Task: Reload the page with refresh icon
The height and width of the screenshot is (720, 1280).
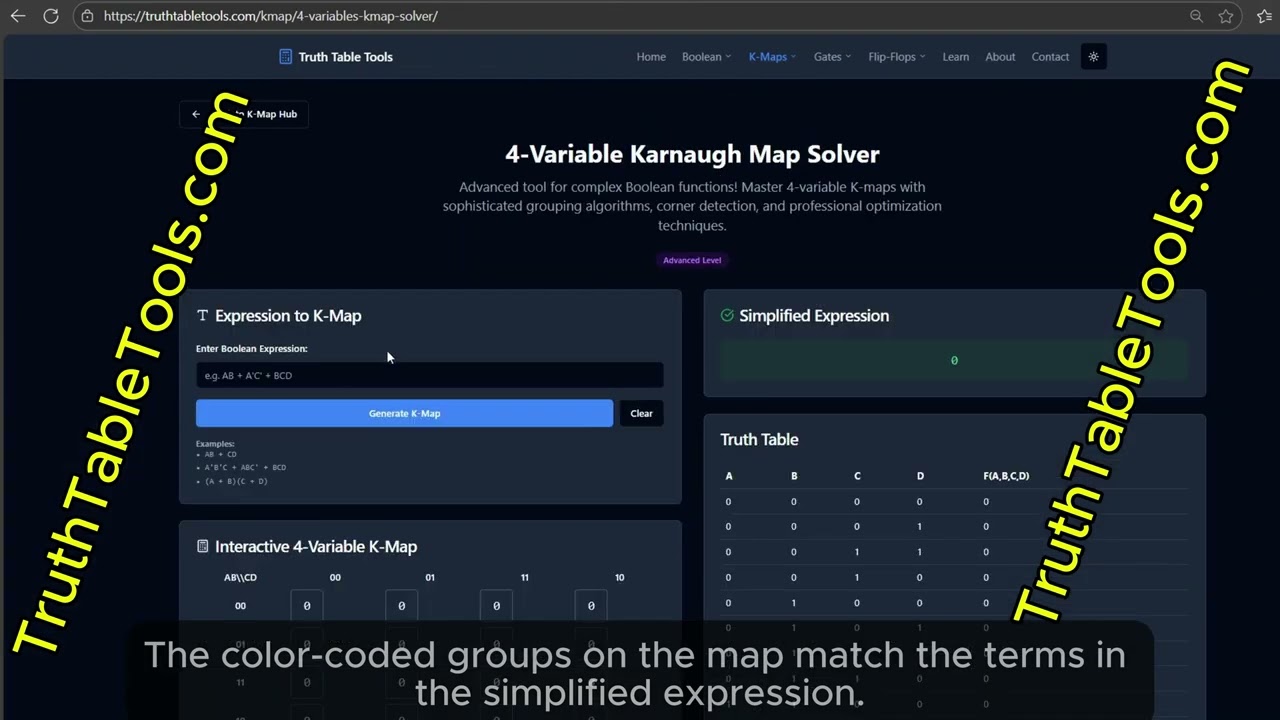Action: click(51, 16)
